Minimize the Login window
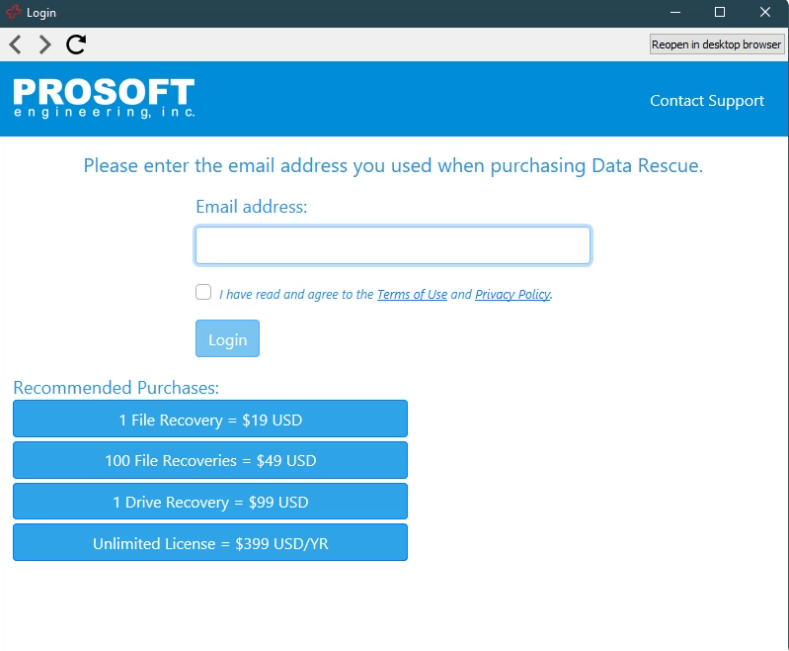 pyautogui.click(x=675, y=12)
